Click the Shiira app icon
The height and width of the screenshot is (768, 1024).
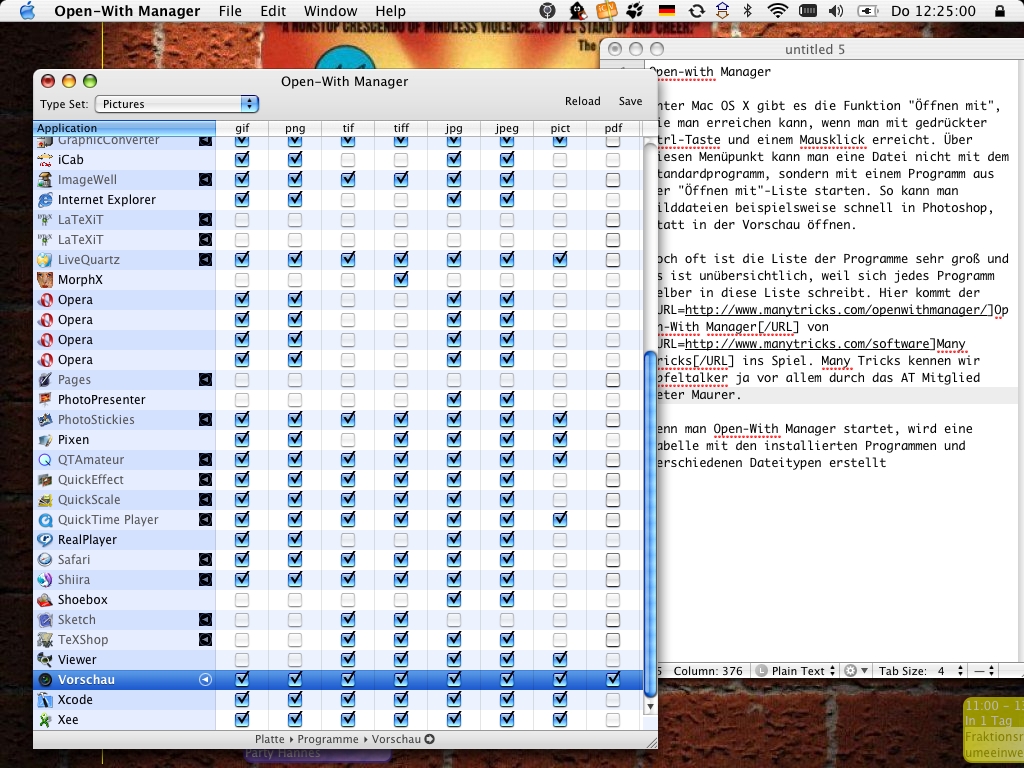[45, 580]
